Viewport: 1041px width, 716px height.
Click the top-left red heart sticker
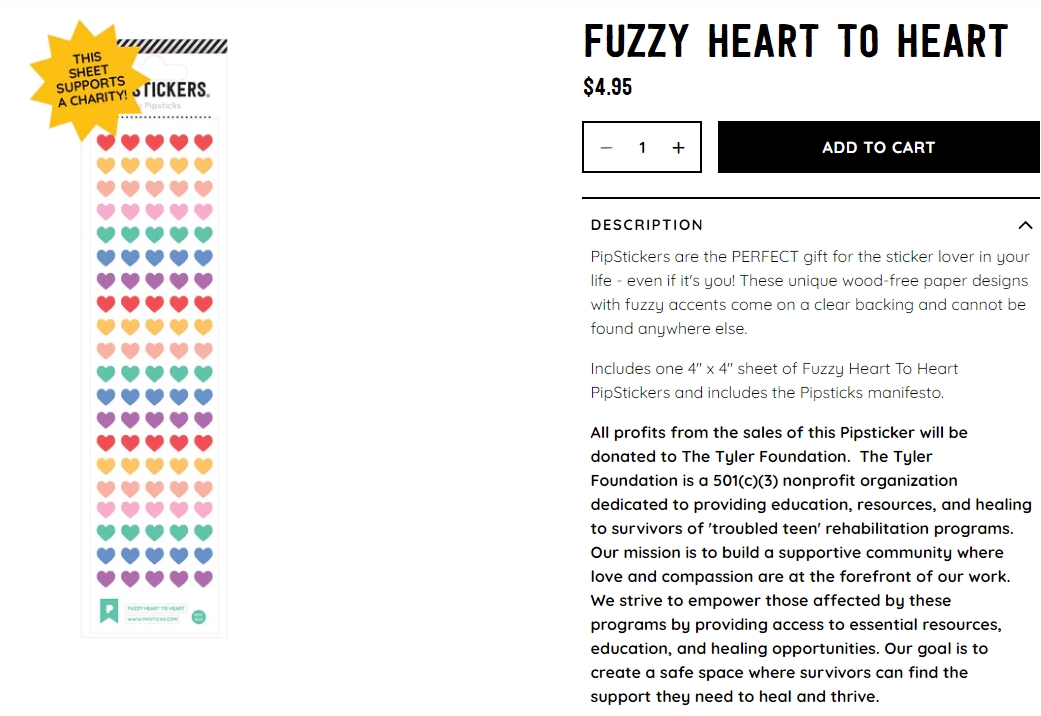click(x=106, y=142)
